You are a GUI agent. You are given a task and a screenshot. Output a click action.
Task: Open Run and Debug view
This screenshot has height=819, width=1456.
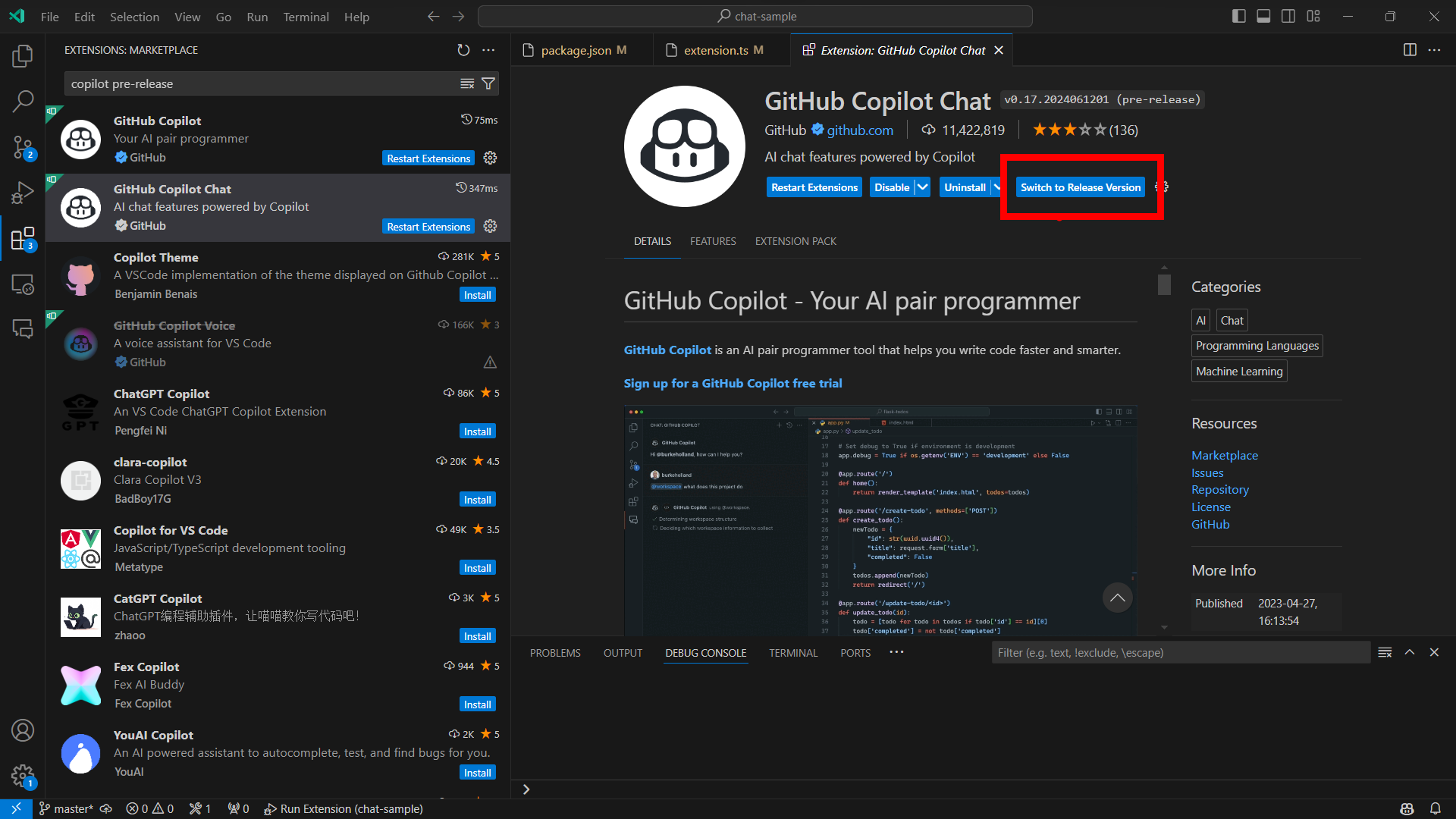[x=23, y=193]
